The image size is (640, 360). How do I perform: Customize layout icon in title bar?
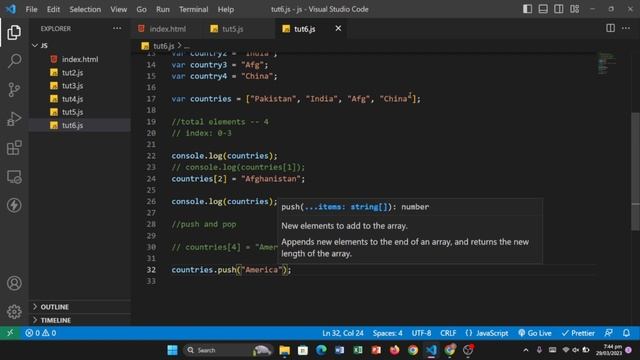(x=574, y=9)
